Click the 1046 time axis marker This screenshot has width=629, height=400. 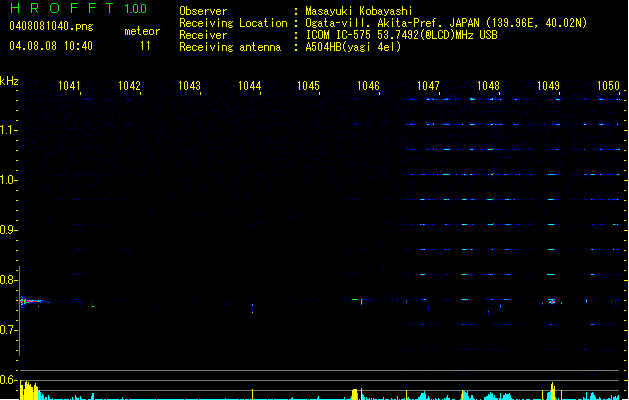[x=368, y=86]
